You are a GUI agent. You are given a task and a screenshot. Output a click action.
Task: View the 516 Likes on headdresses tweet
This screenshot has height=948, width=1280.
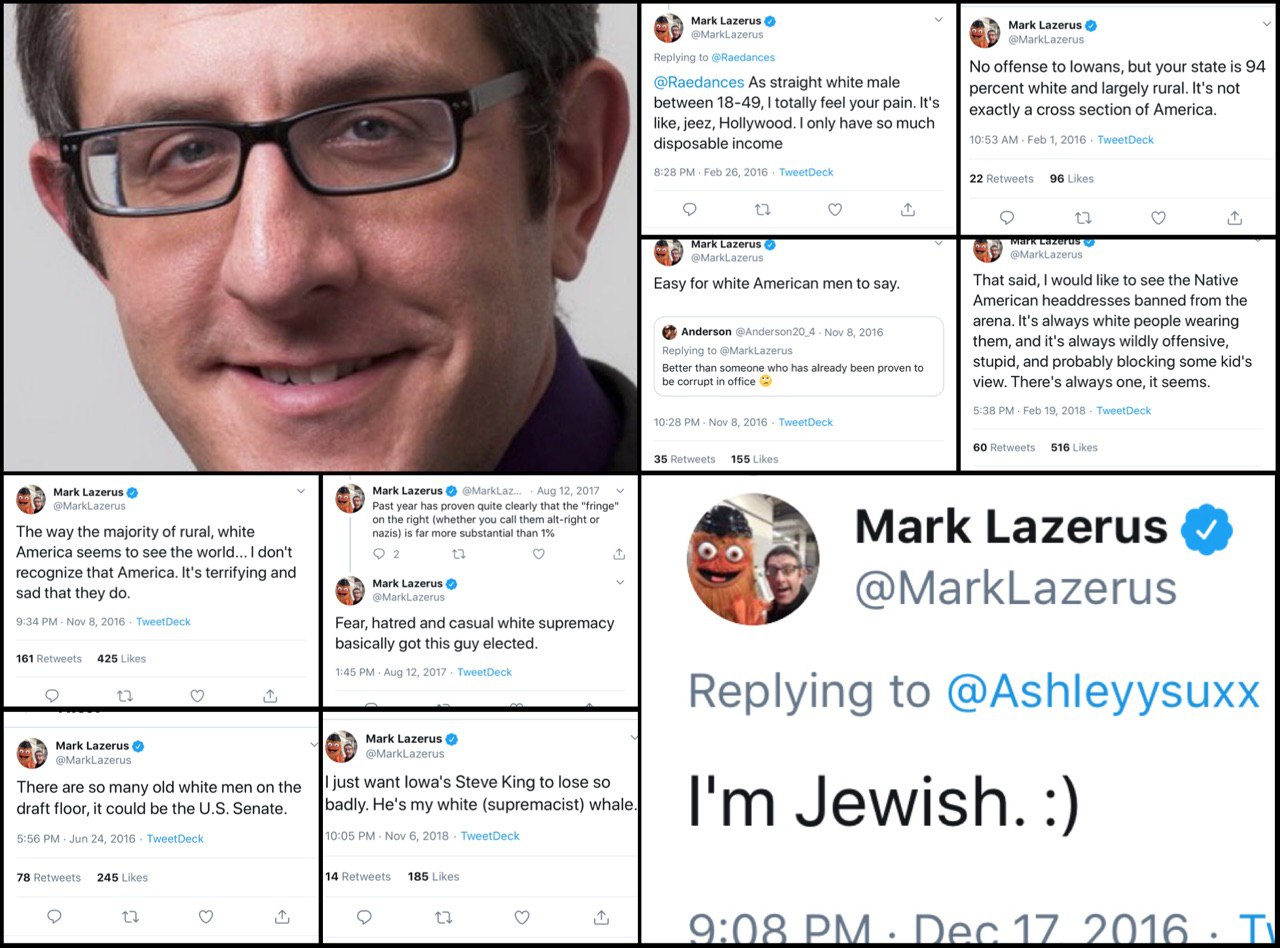1074,448
